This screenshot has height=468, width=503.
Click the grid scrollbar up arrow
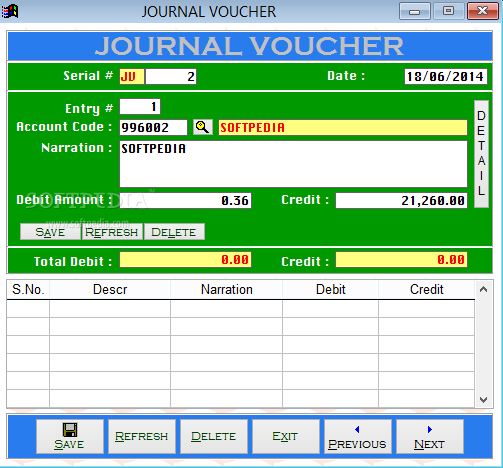[484, 289]
